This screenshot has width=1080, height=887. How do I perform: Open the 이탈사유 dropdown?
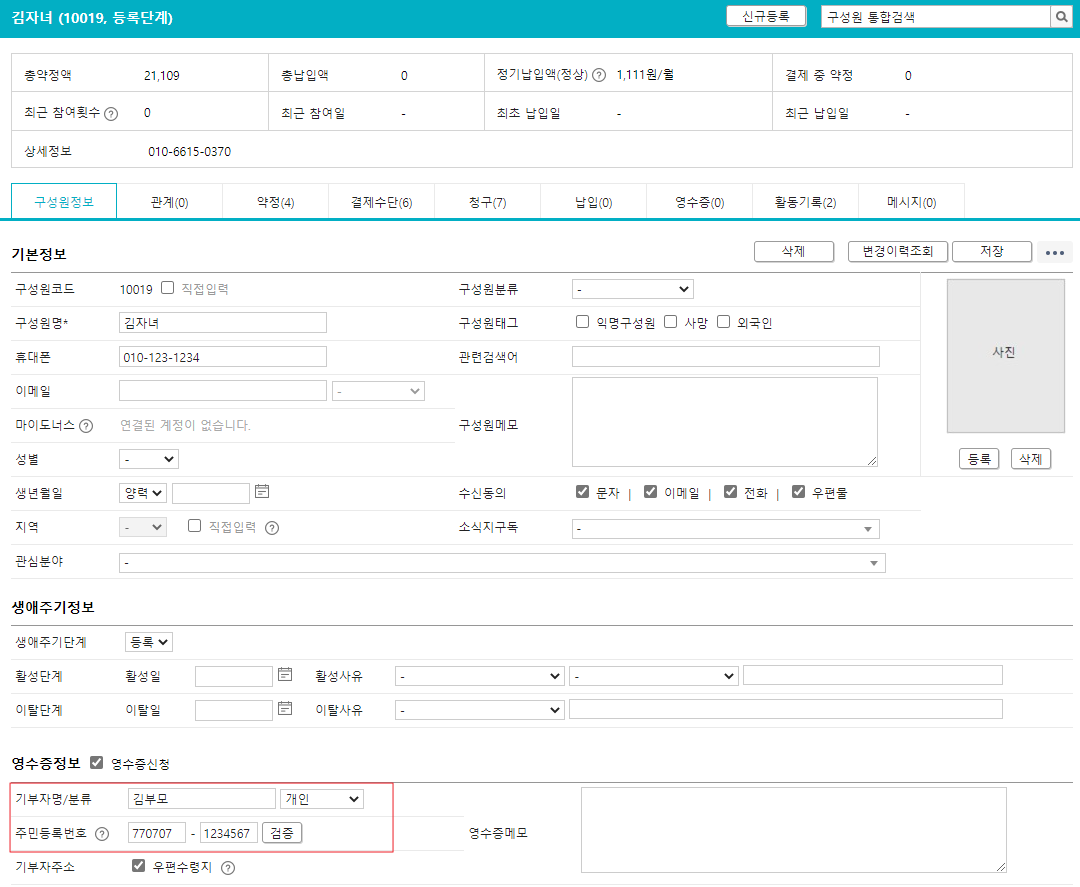(479, 710)
